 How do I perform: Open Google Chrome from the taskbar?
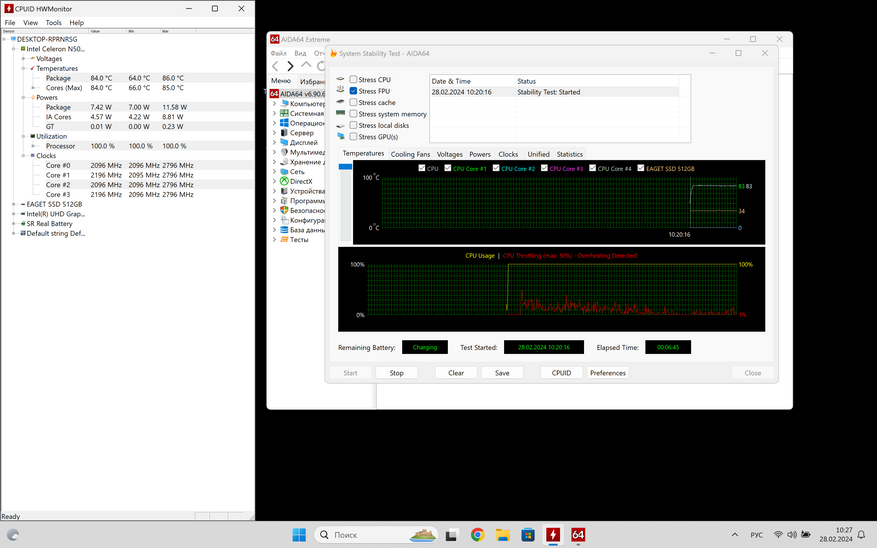[x=478, y=535]
